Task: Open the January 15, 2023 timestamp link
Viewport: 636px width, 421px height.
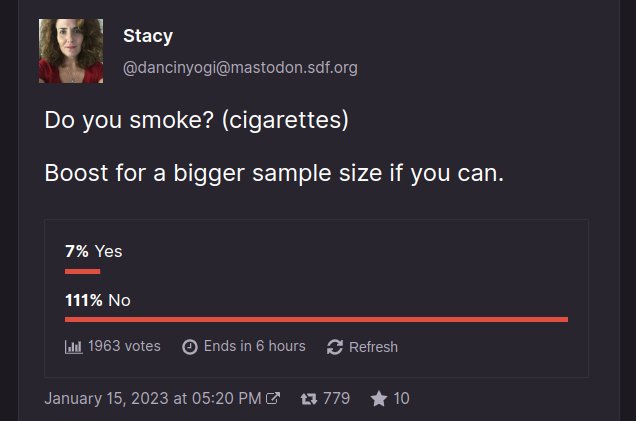Action: coord(153,398)
